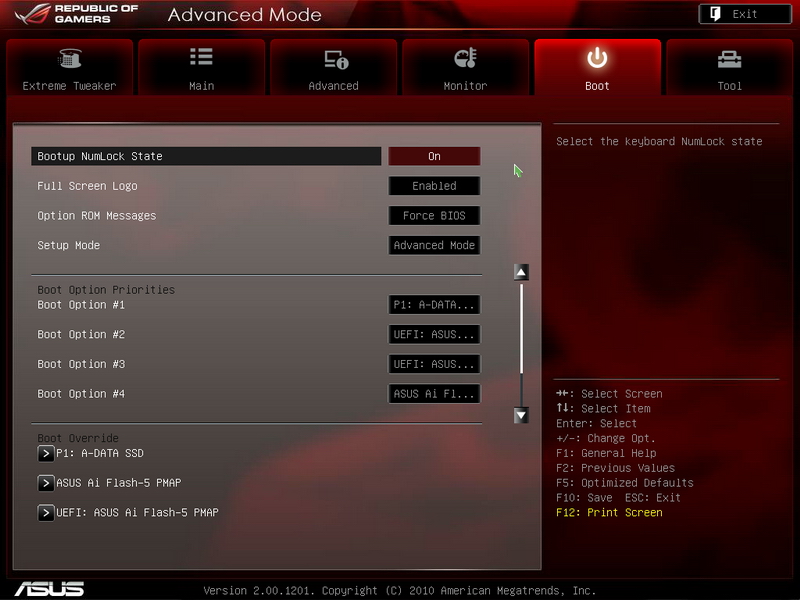Open the Extreme Tweaker tab
This screenshot has width=800, height=600.
(70, 67)
